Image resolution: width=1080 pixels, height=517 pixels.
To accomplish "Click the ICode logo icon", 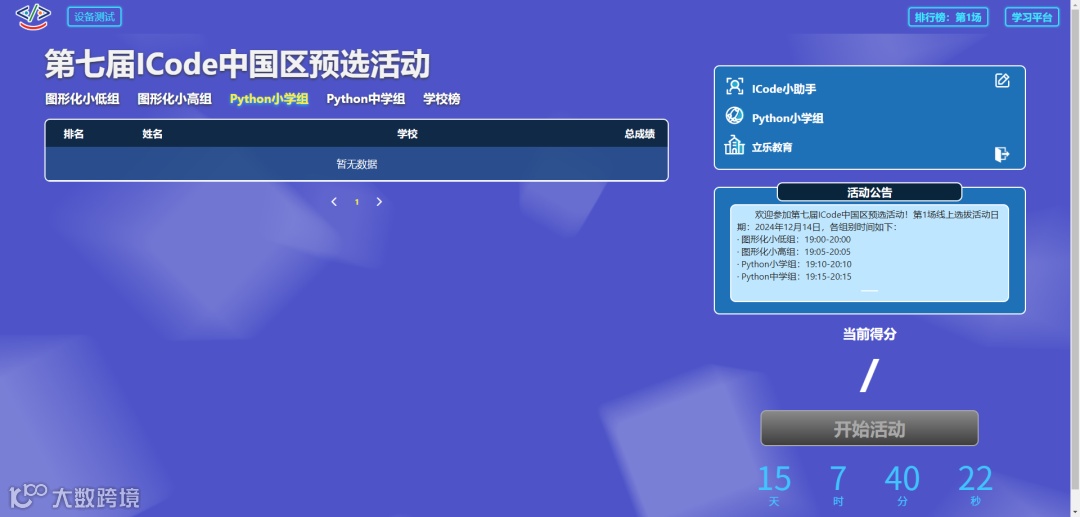I will 33,17.
